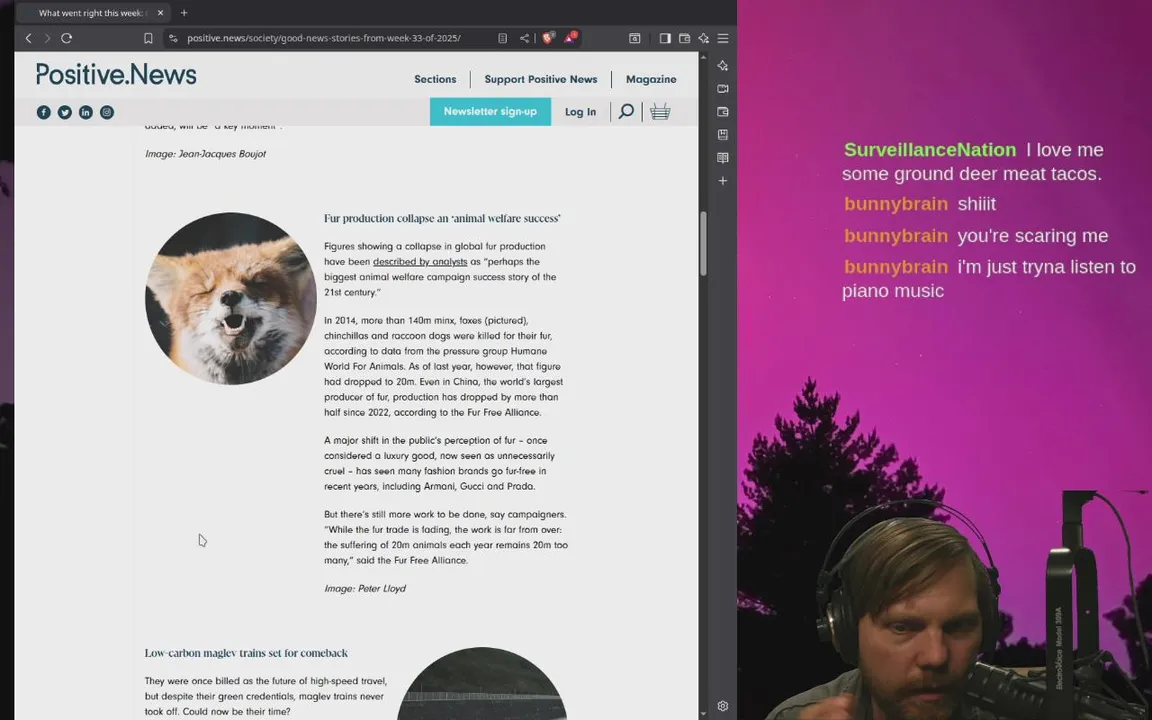Click bunnybrain's 'shiiit' chat message

[976, 204]
